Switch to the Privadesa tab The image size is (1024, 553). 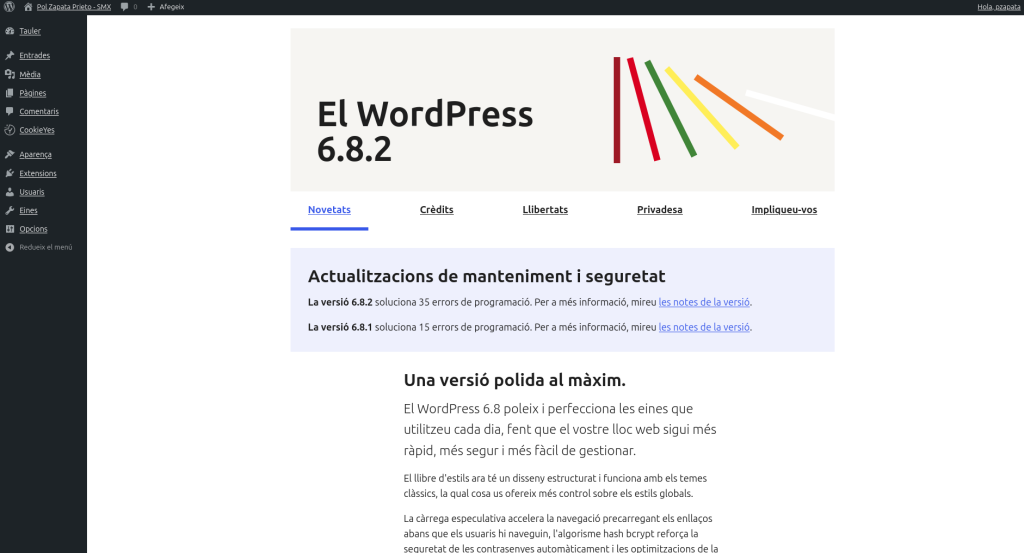pos(659,210)
